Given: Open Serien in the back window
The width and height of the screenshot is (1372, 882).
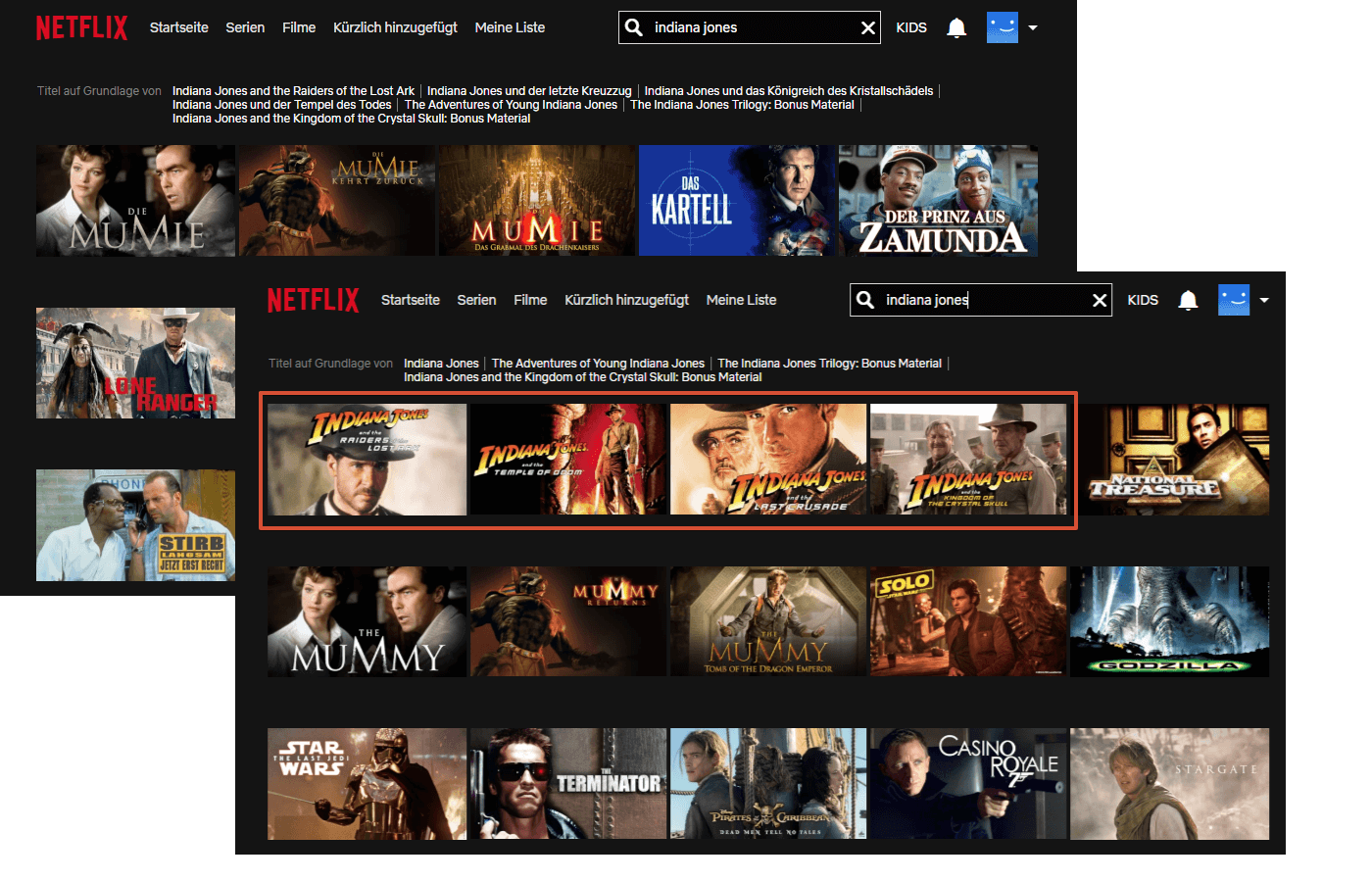Looking at the screenshot, I should pyautogui.click(x=245, y=27).
